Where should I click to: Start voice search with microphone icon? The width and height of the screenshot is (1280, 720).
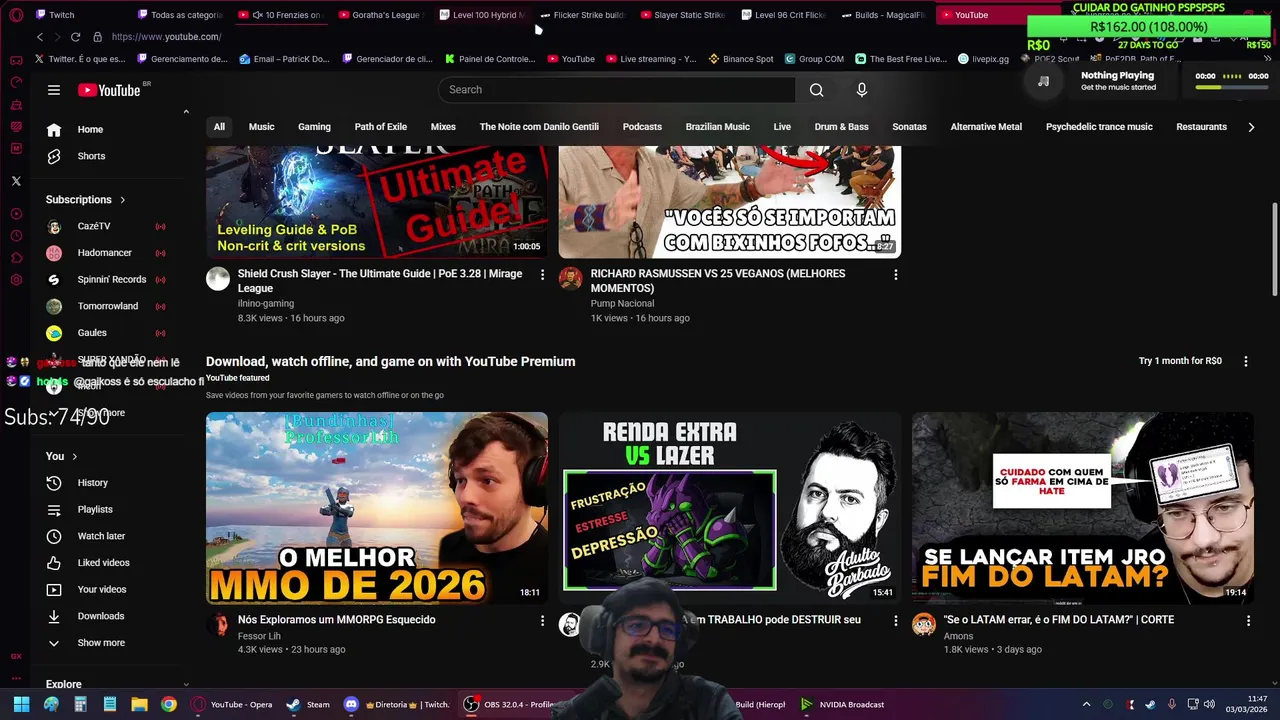pyautogui.click(x=862, y=90)
